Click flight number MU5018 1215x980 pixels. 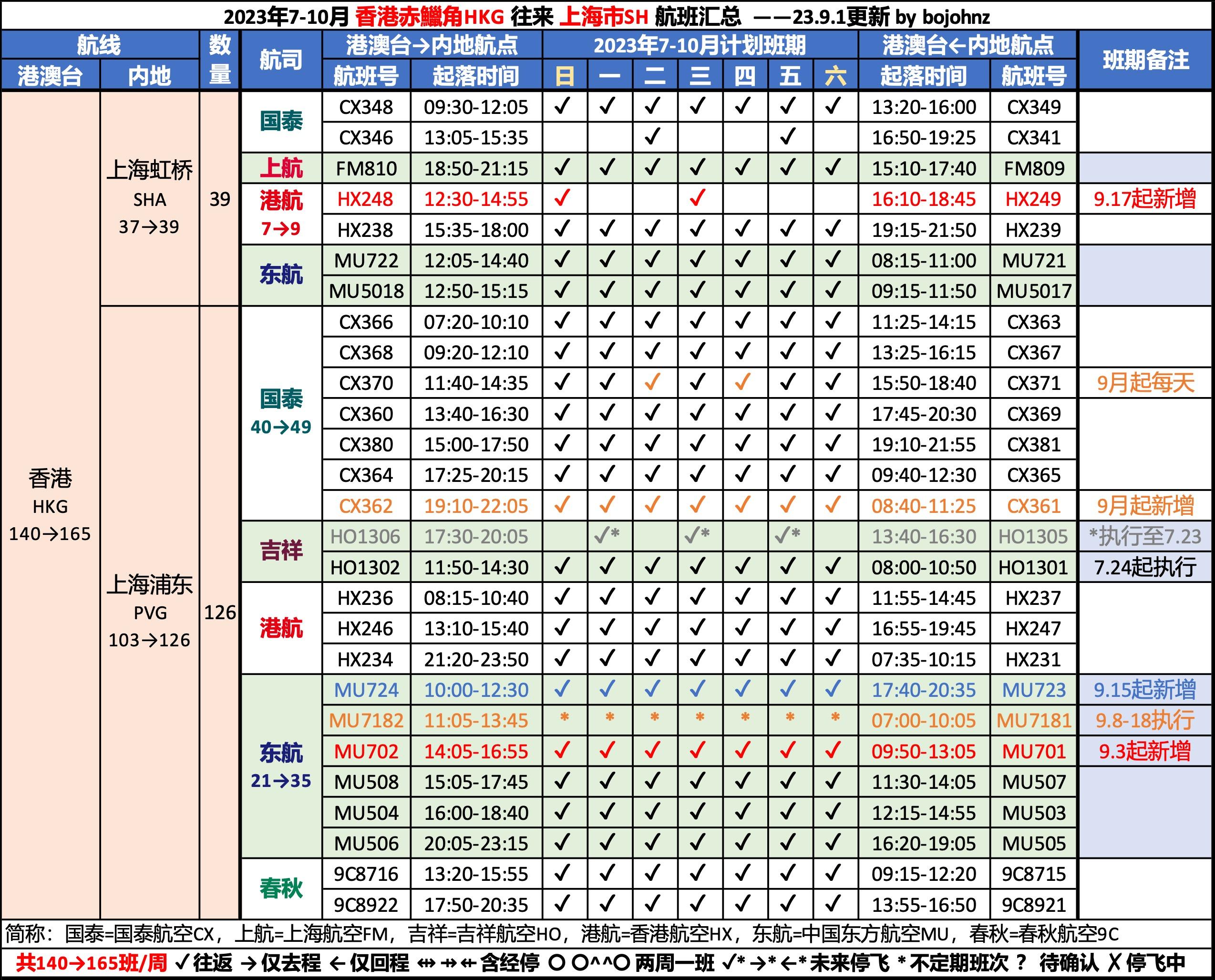click(x=366, y=291)
